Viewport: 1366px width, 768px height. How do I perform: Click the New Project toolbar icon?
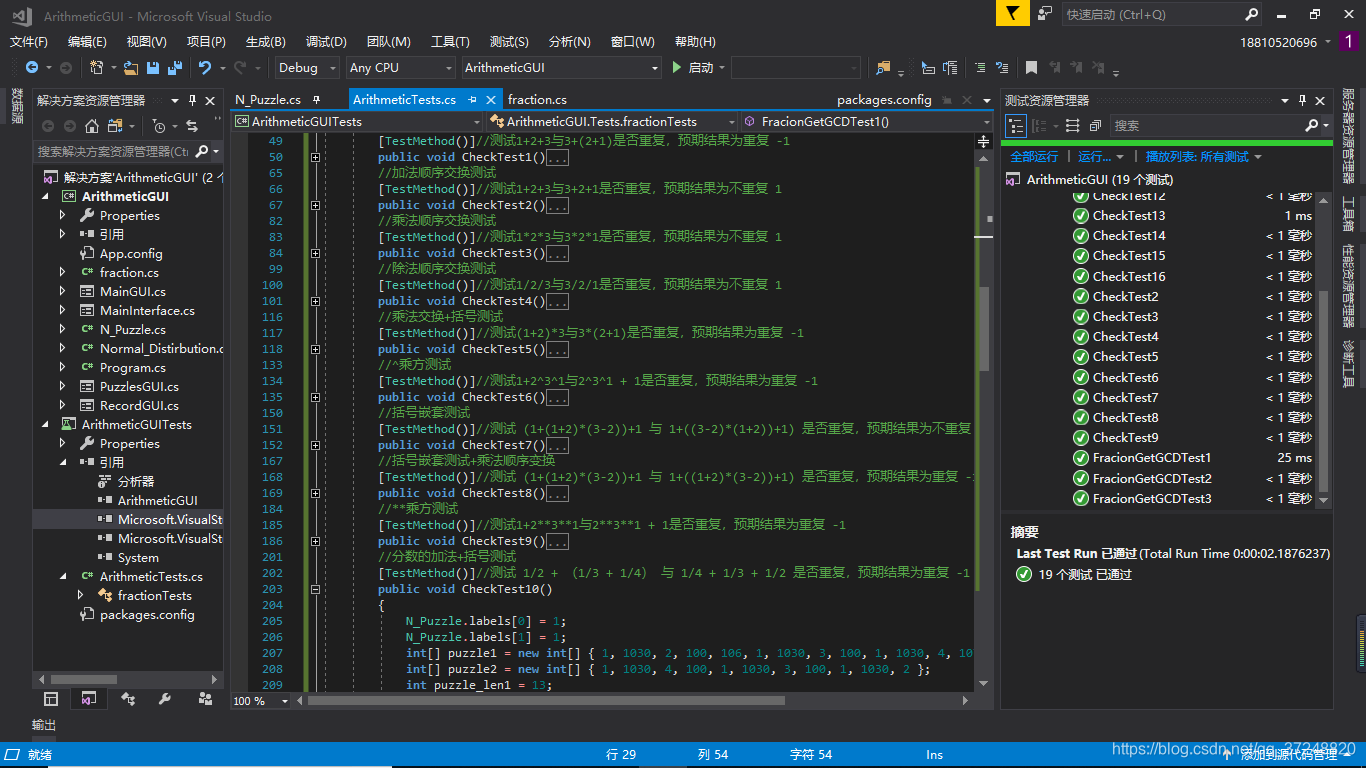click(97, 68)
